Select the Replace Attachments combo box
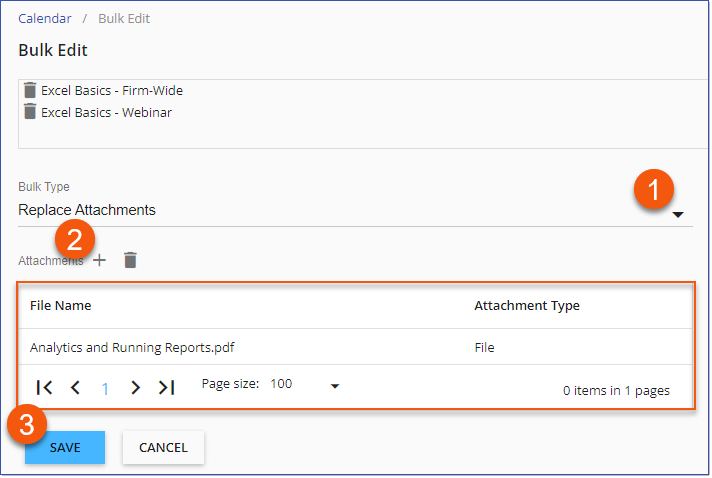Image resolution: width=712 pixels, height=478 pixels. (x=356, y=211)
